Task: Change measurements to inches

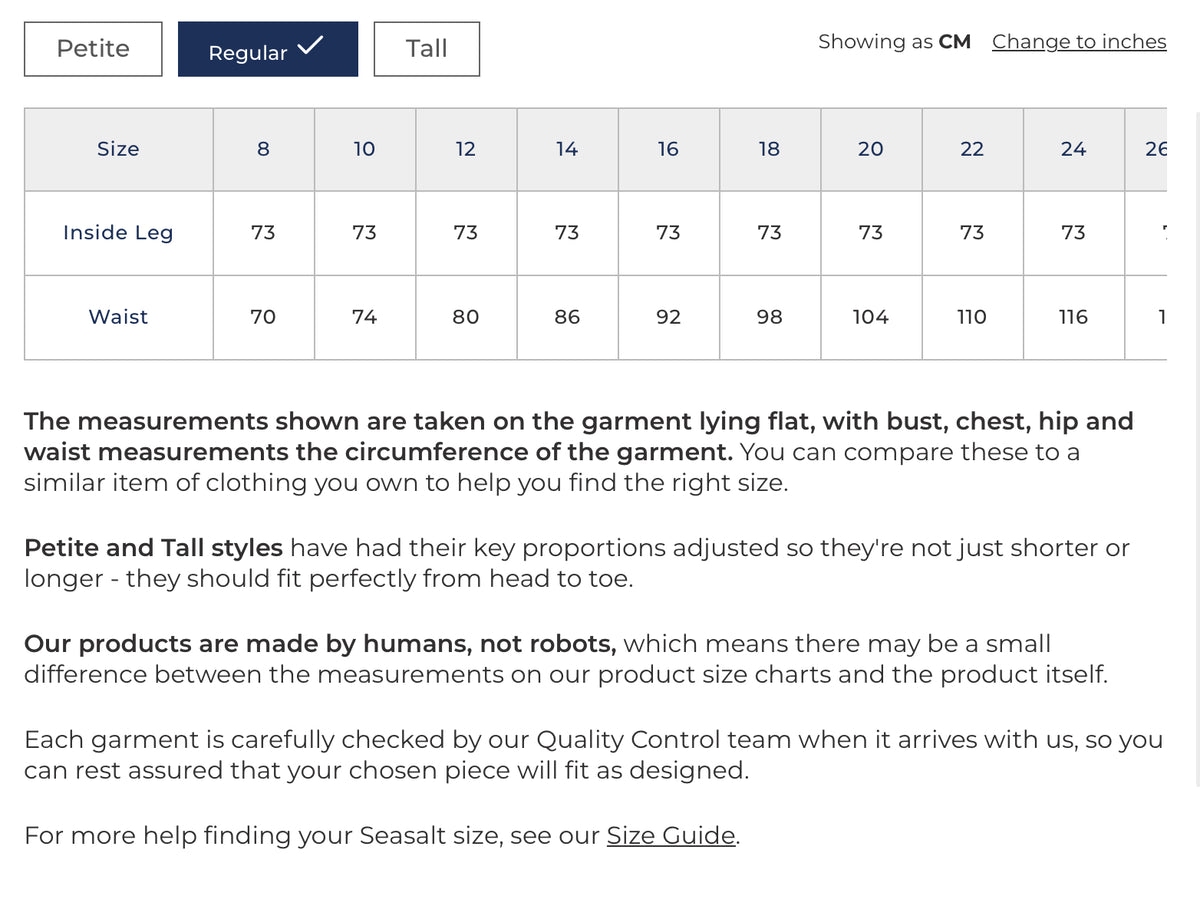Action: pyautogui.click(x=1079, y=42)
